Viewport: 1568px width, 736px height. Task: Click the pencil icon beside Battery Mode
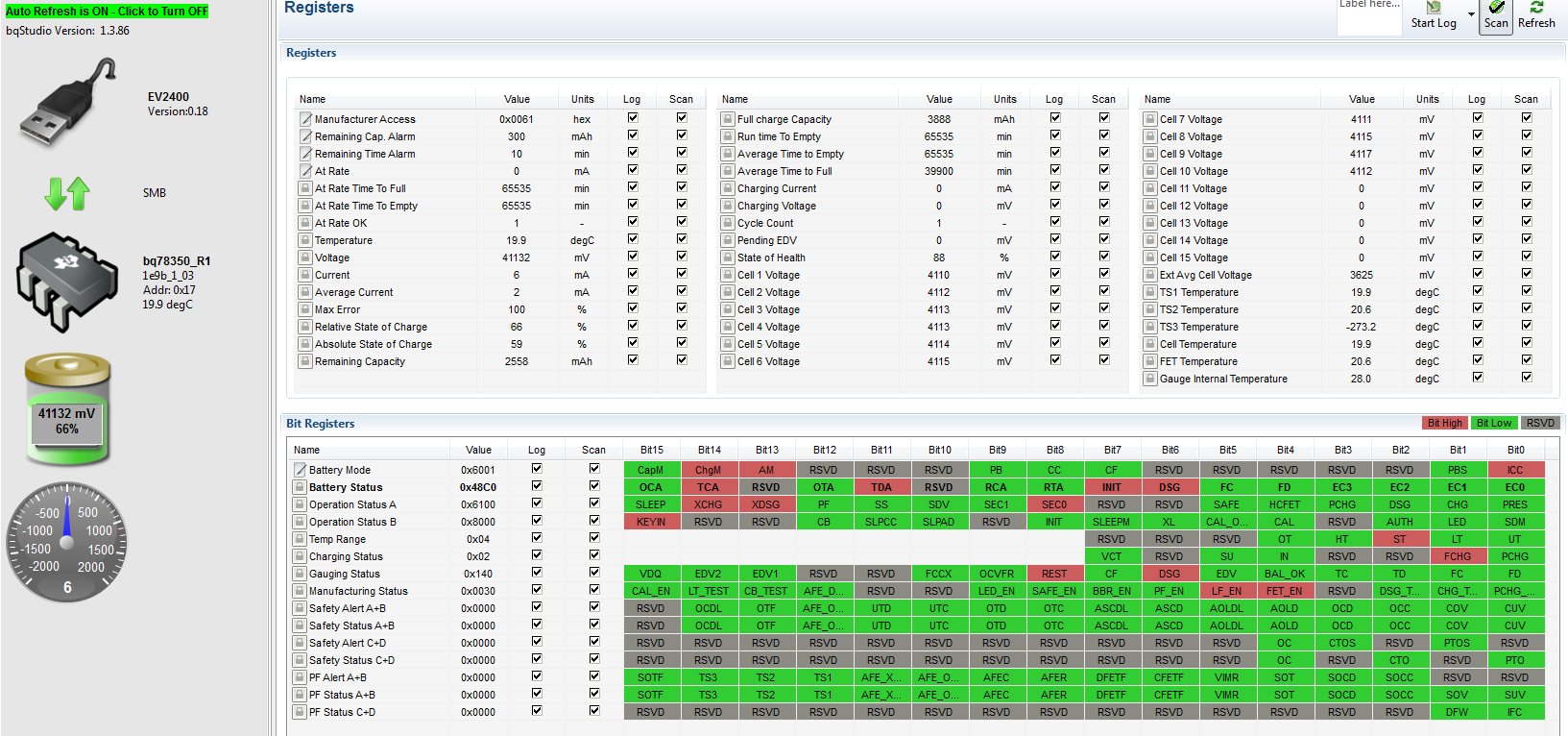pyautogui.click(x=300, y=470)
